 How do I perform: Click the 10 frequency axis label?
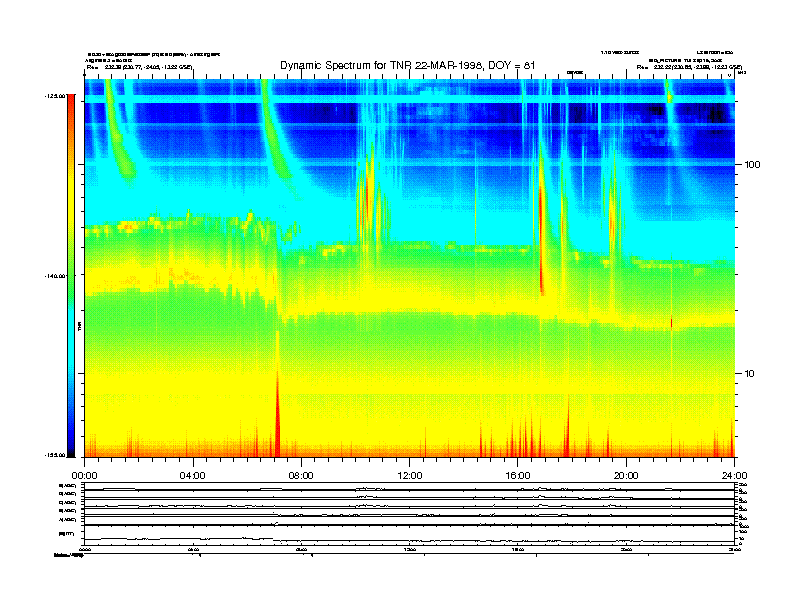[x=750, y=374]
